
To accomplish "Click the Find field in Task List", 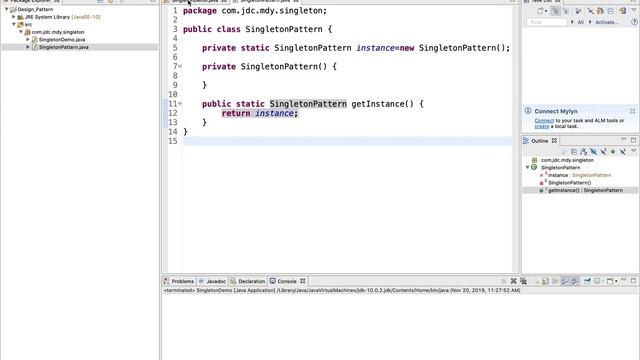I will tap(547, 22).
